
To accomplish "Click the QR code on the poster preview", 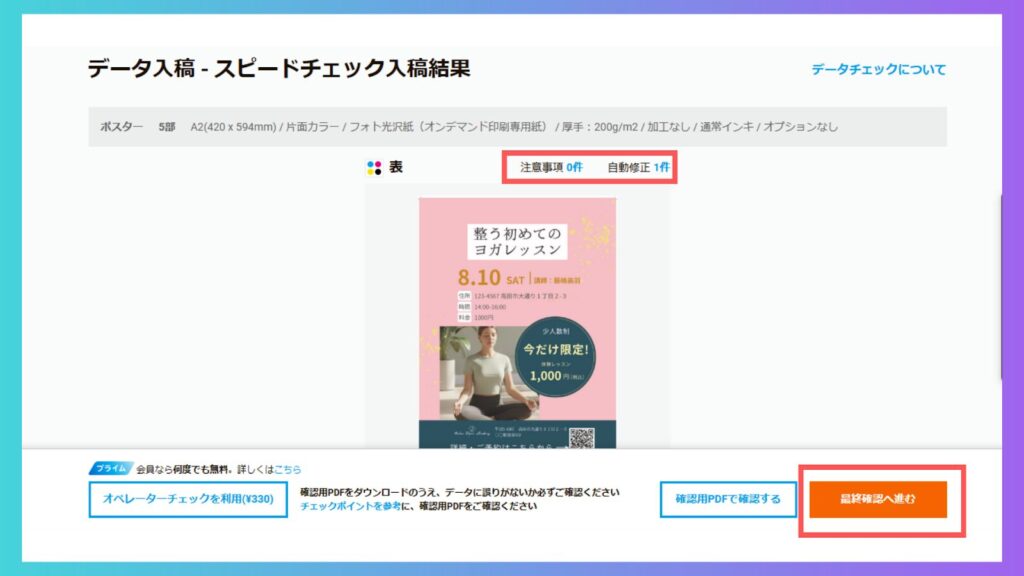I will tap(581, 438).
